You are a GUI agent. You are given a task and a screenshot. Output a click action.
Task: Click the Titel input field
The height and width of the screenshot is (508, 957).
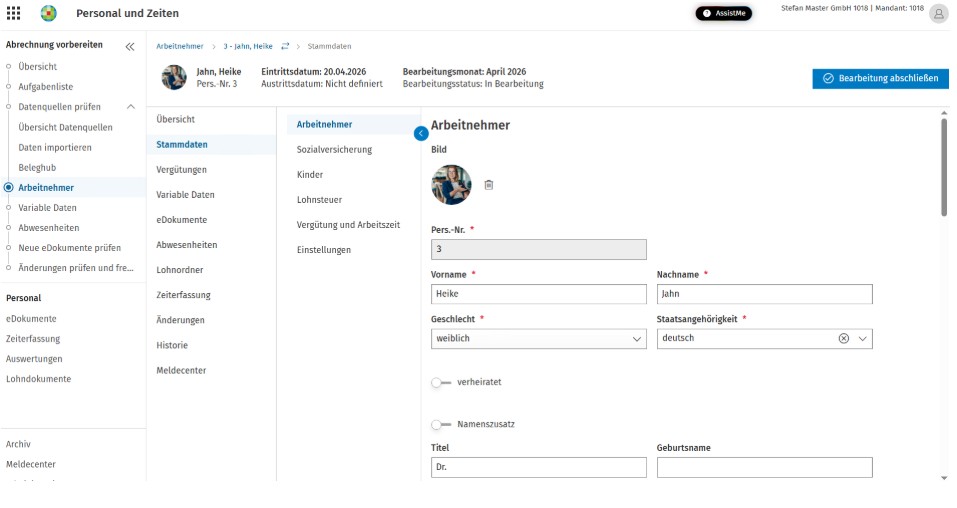[x=538, y=467]
